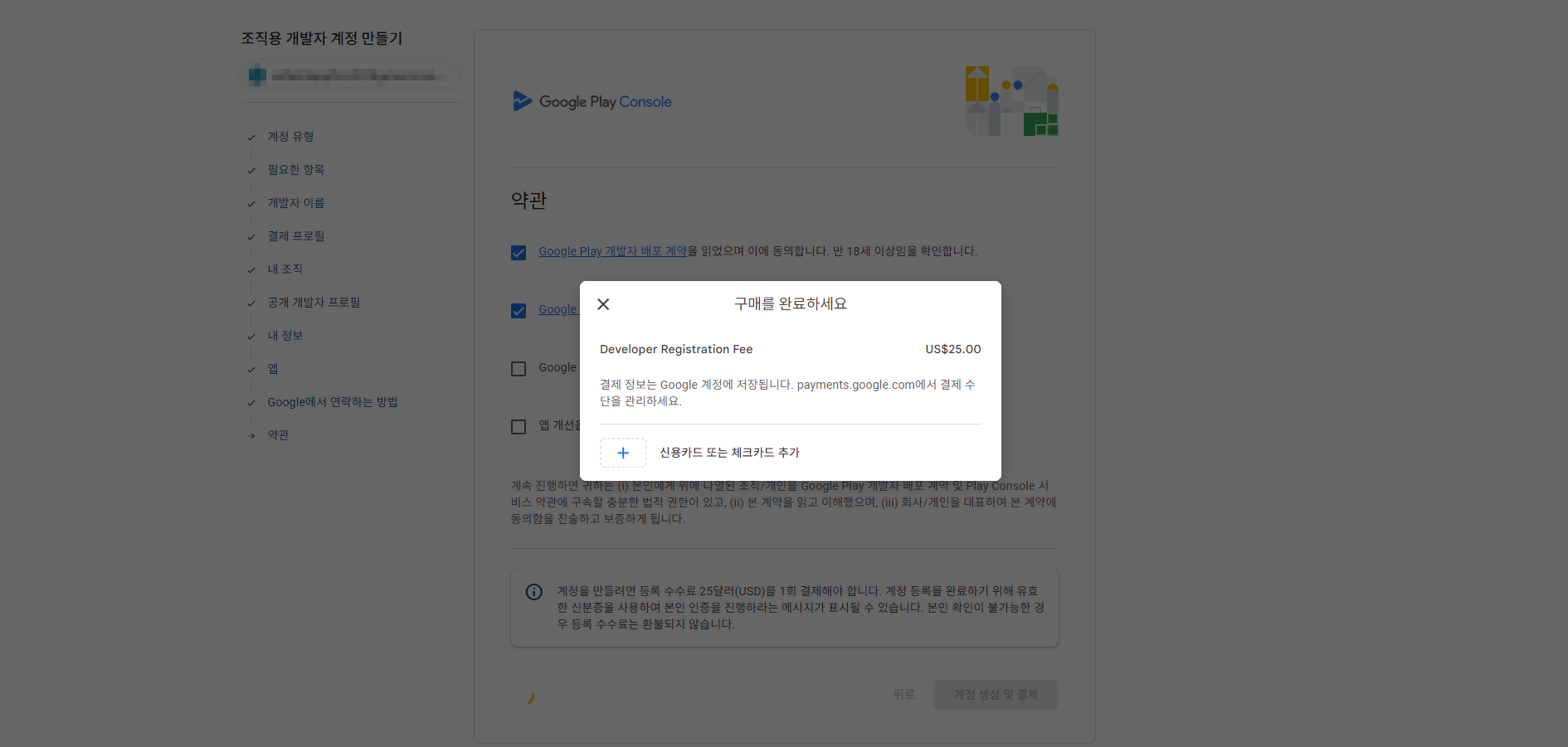Screen dimensions: 1568x747
Task: Go to 공개 개발자 프로필 step
Action: [x=314, y=303]
